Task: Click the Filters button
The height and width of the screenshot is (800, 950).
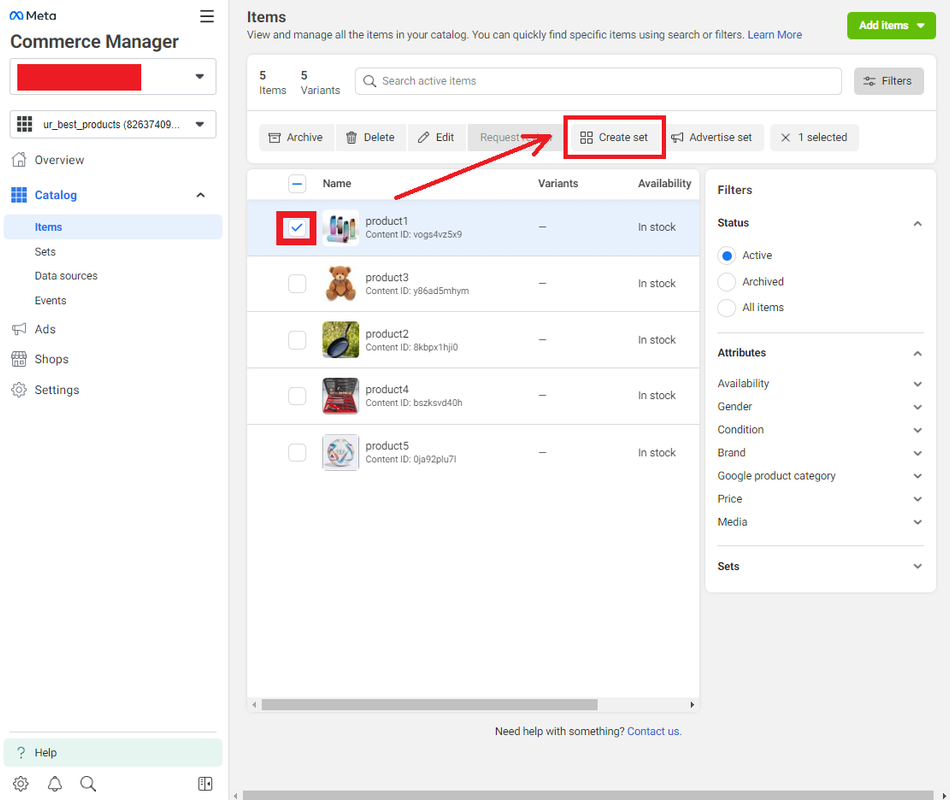Action: 888,81
